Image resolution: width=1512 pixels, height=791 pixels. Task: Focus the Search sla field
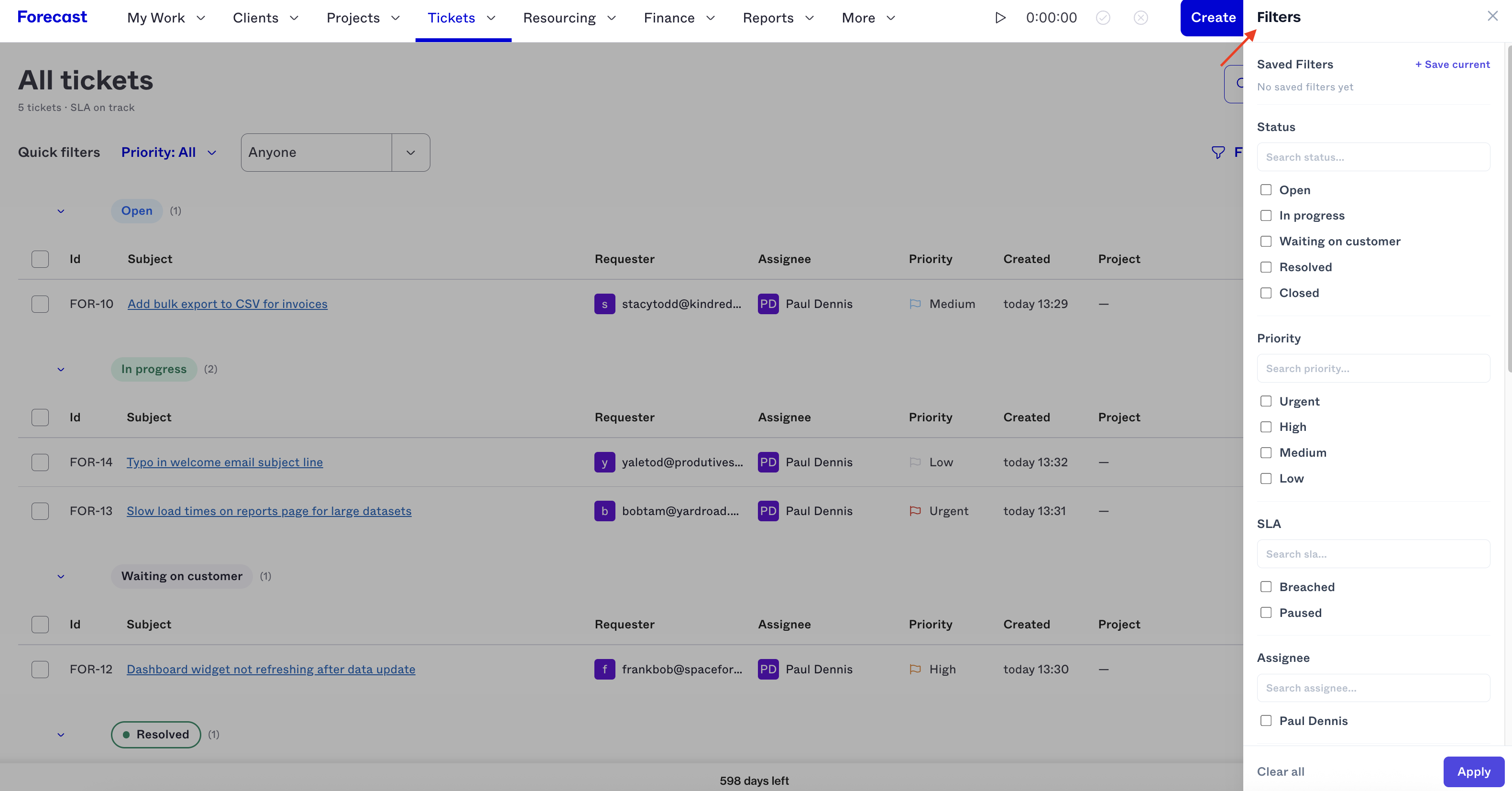pyautogui.click(x=1373, y=554)
